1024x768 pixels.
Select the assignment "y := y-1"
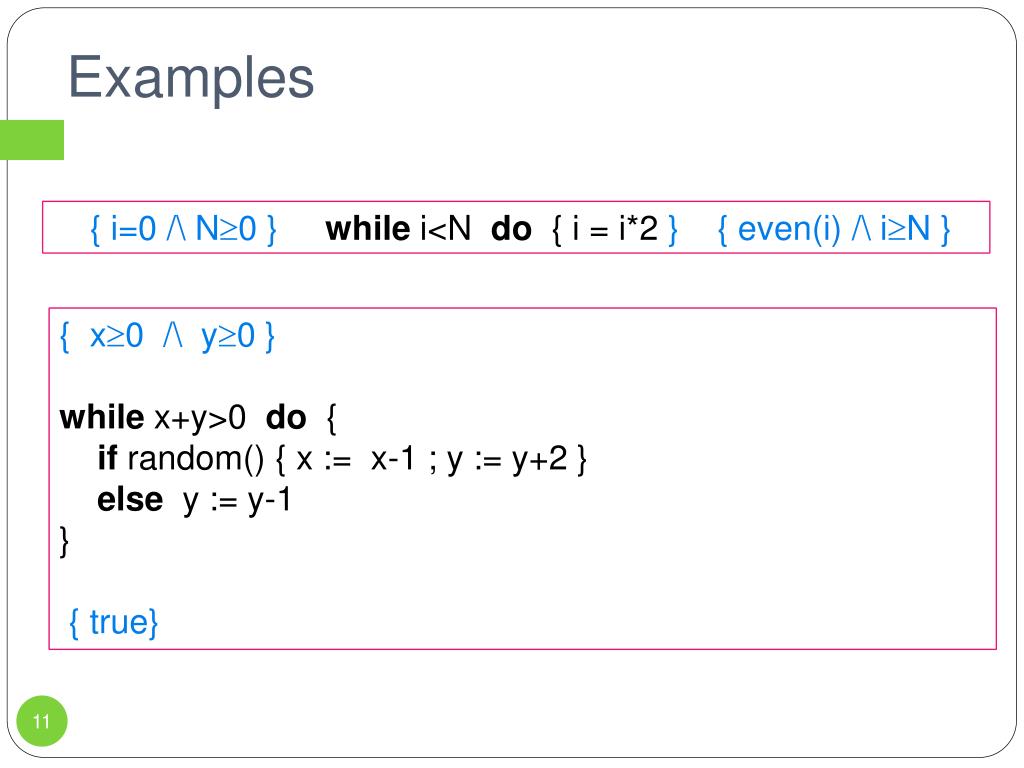[x=236, y=499]
